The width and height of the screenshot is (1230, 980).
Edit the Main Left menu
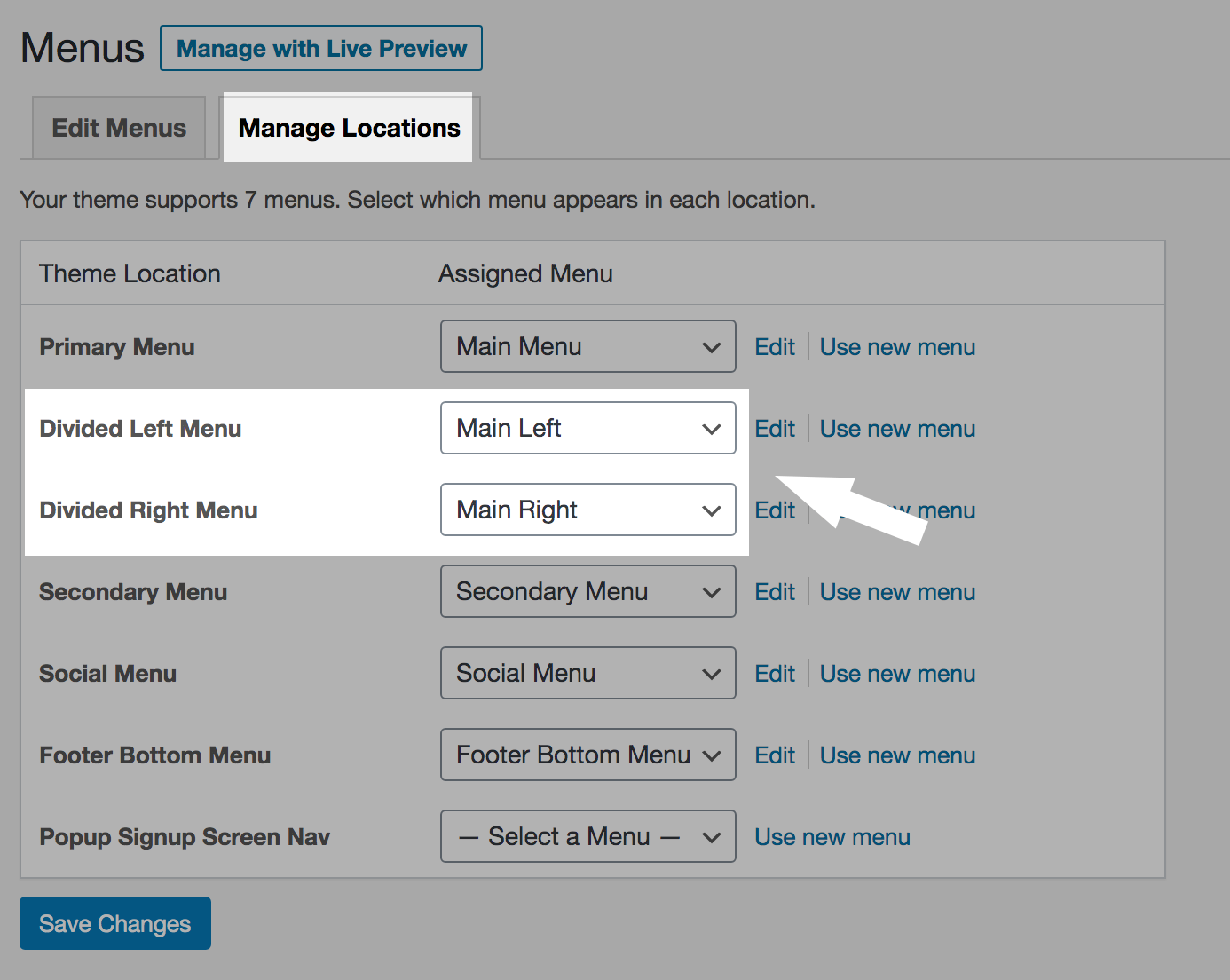coord(774,428)
